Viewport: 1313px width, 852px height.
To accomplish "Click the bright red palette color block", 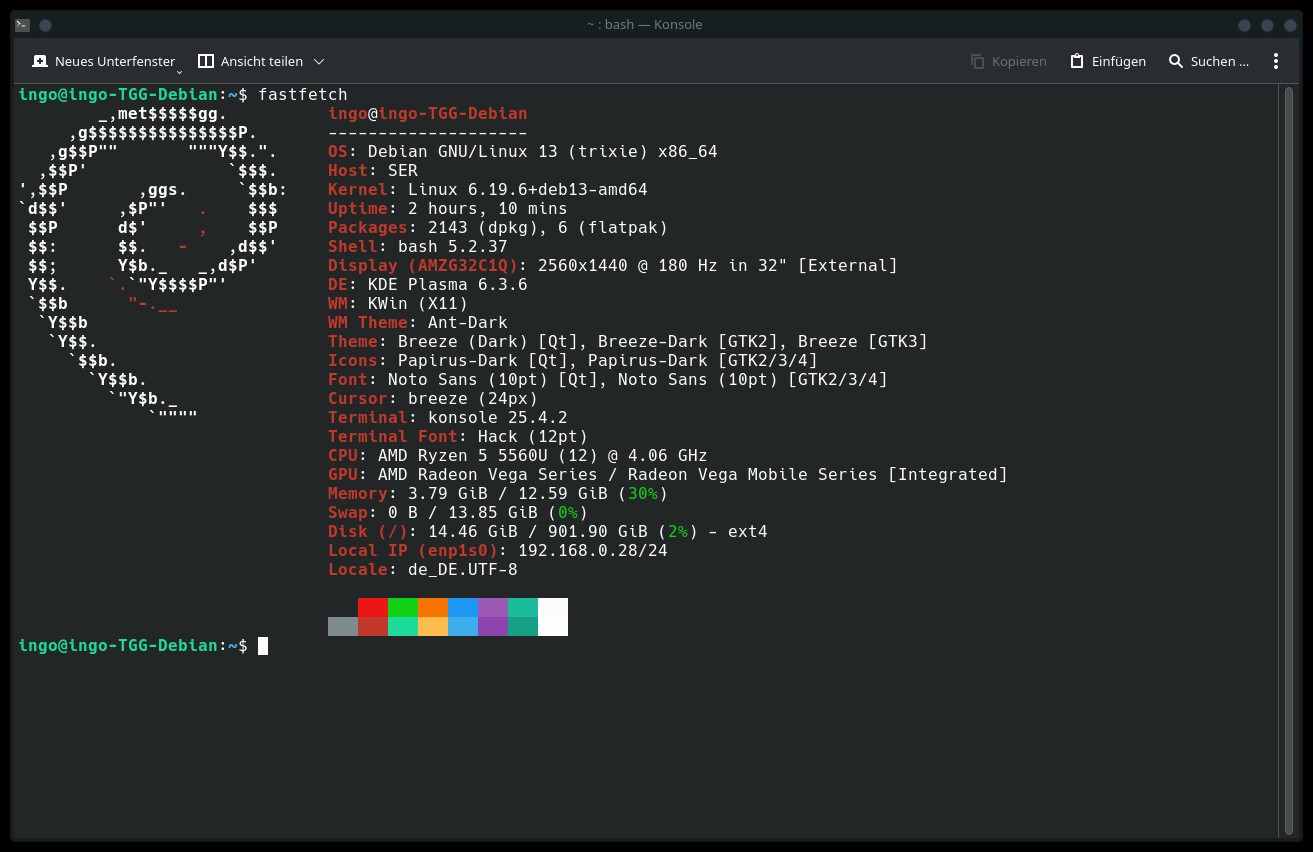I will [x=373, y=607].
